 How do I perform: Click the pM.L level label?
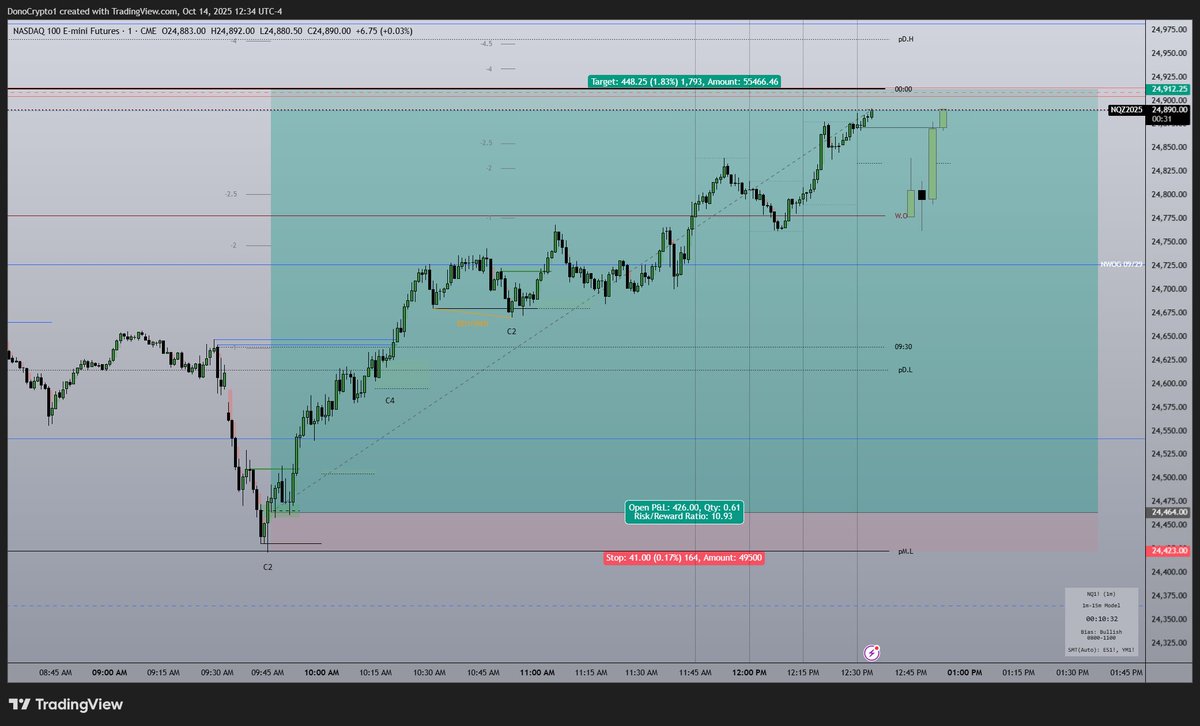[x=906, y=551]
